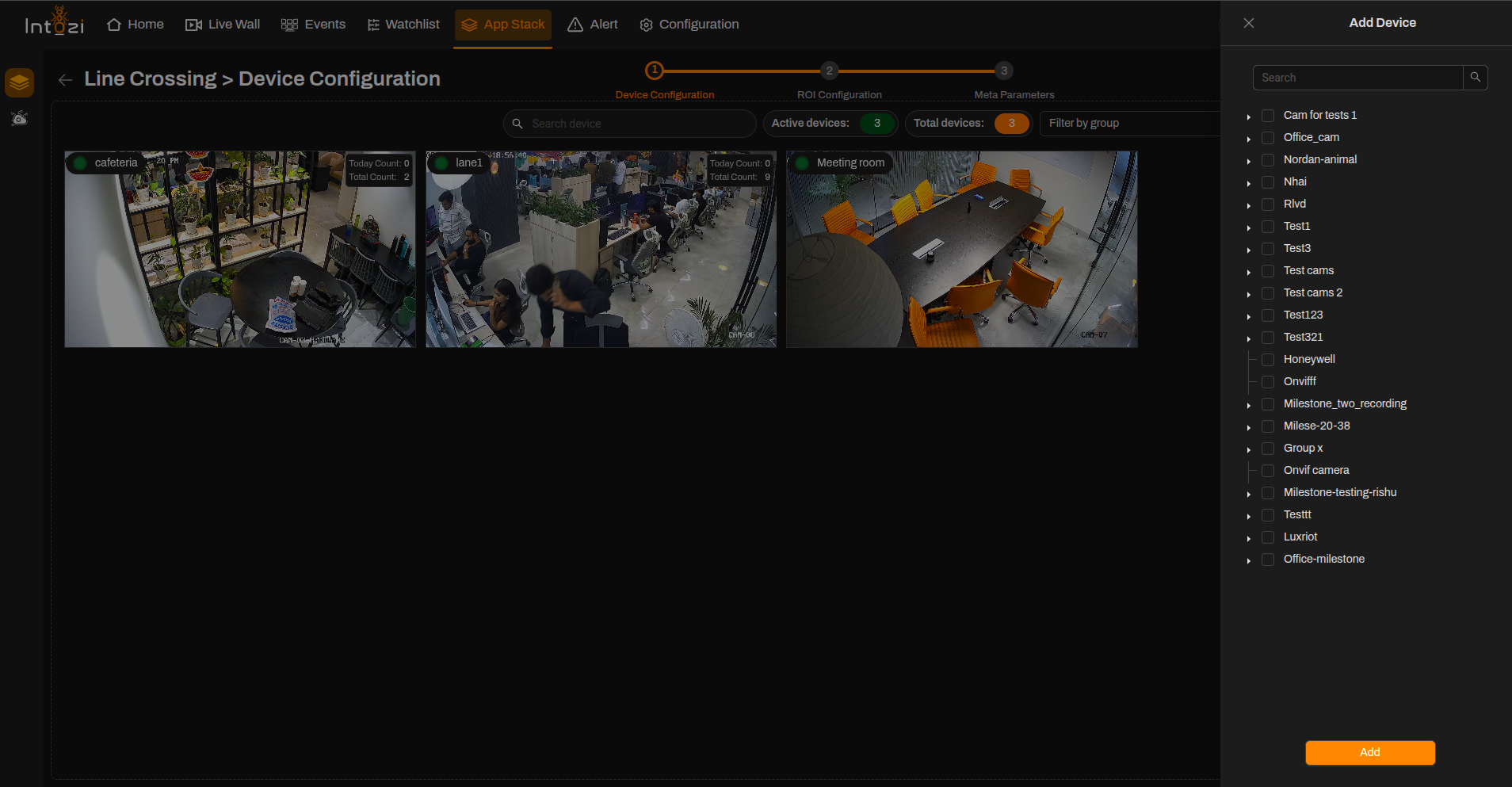The image size is (1512, 787).
Task: Click step 1 Device Configuration marker
Action: (x=654, y=71)
